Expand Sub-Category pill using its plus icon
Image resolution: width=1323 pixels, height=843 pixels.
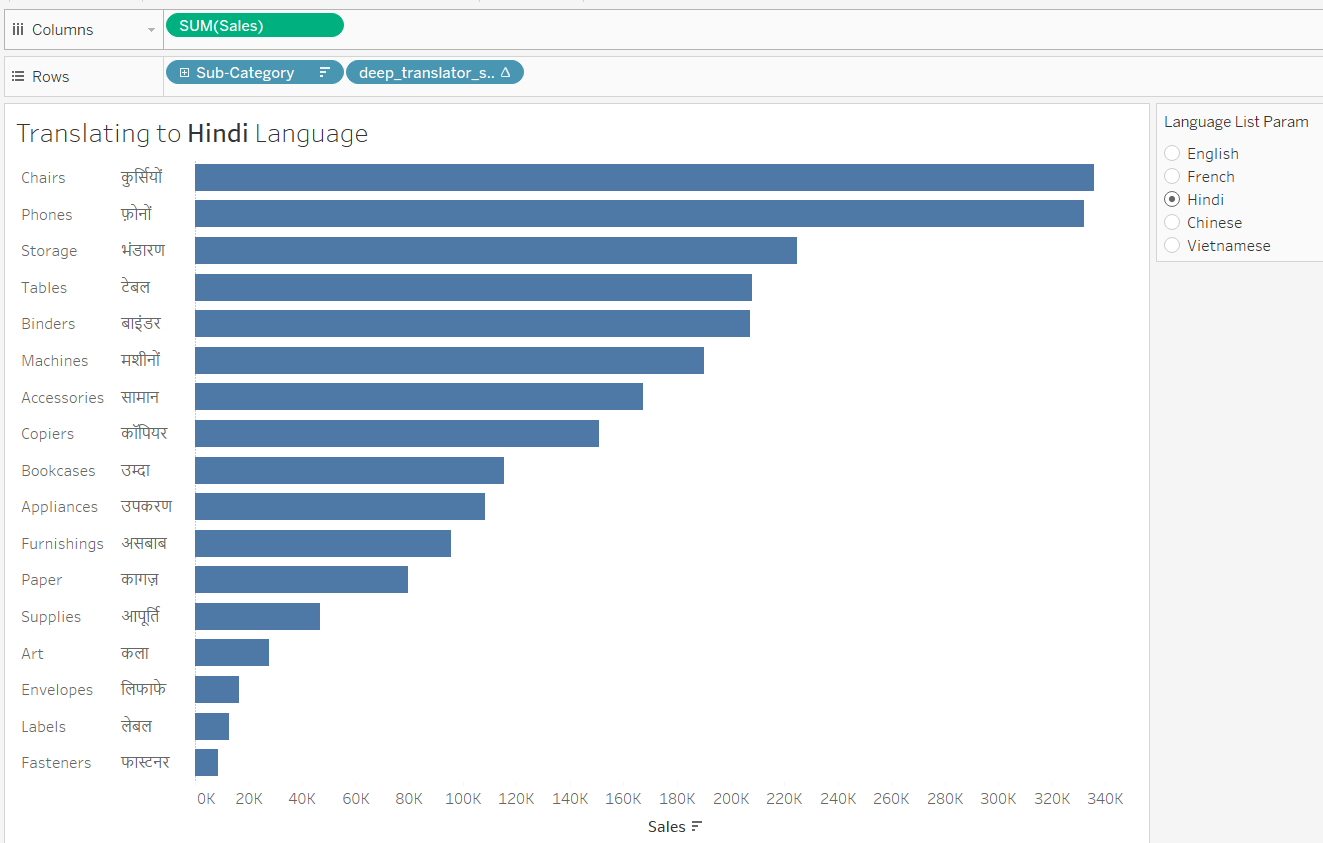[185, 73]
